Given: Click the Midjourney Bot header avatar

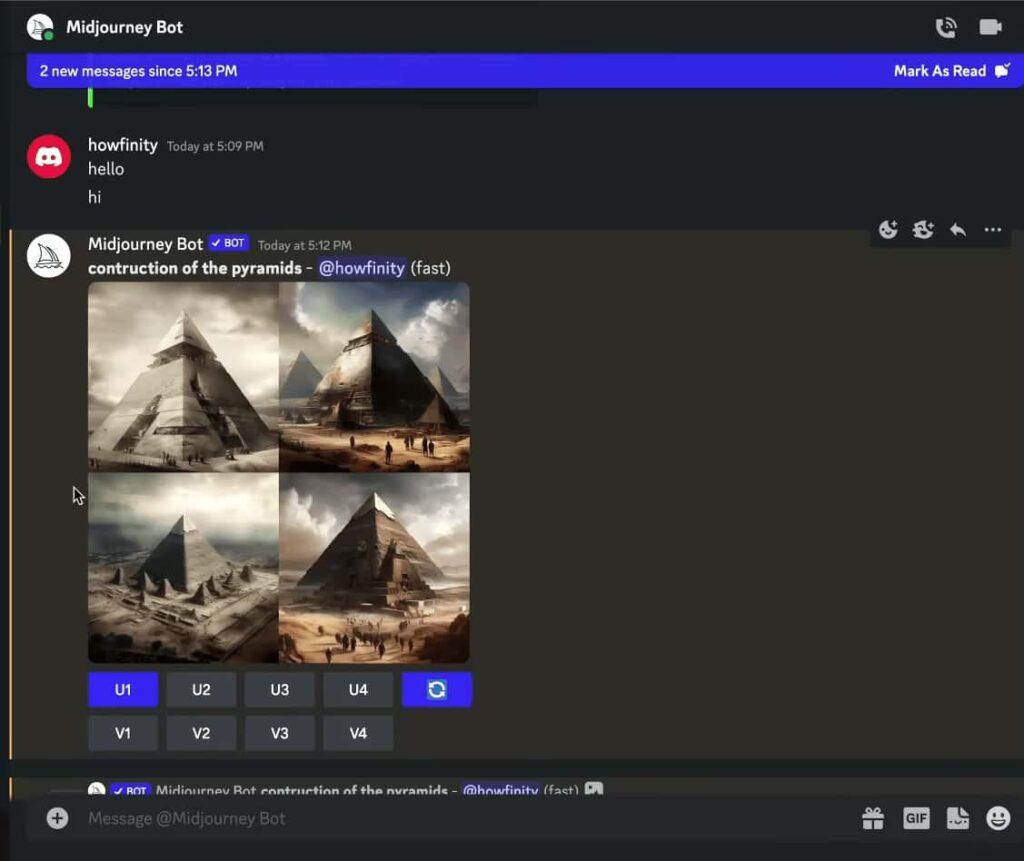Looking at the screenshot, I should click(40, 27).
